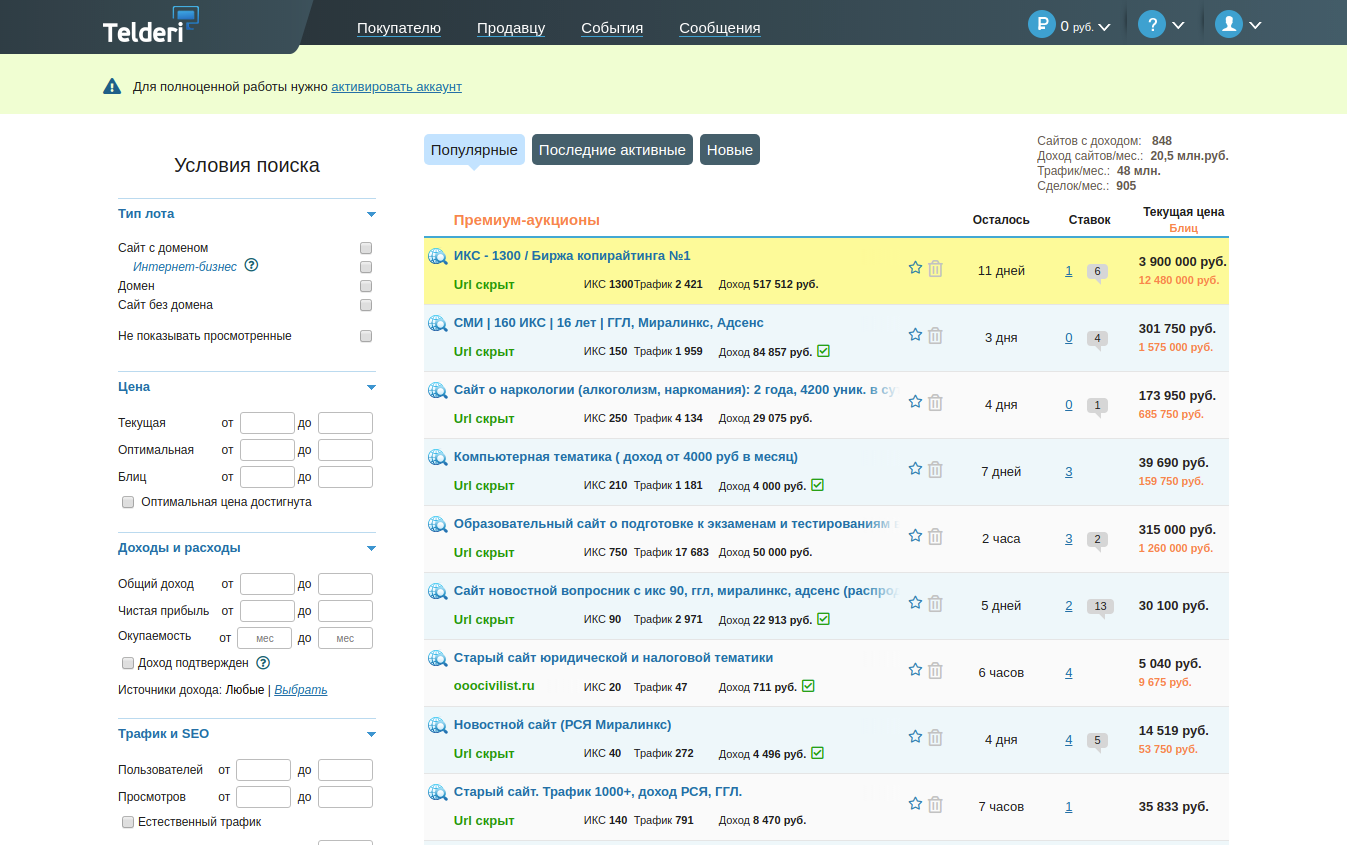Focus Текущая price 'от' field
The image size is (1347, 845).
(267, 423)
